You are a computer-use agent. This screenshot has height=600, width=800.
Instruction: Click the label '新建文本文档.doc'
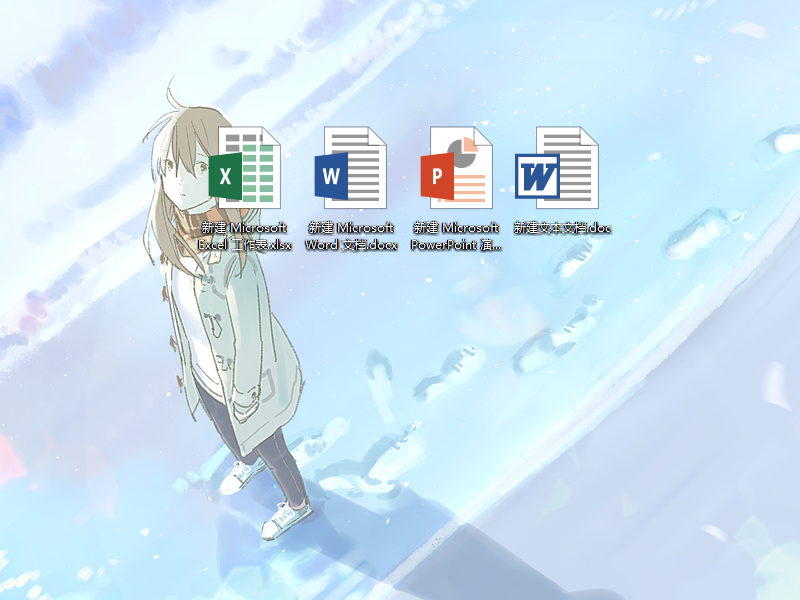tap(562, 228)
